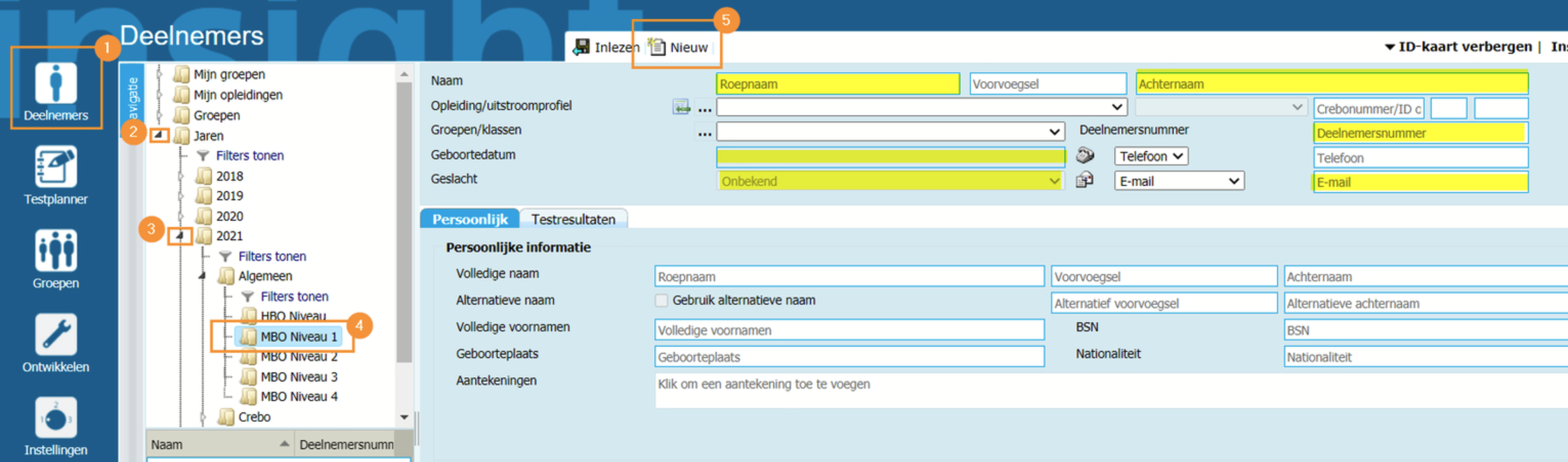Click the Roepnaam field next to Naam
Screen dimensions: 1568x462
[x=838, y=84]
